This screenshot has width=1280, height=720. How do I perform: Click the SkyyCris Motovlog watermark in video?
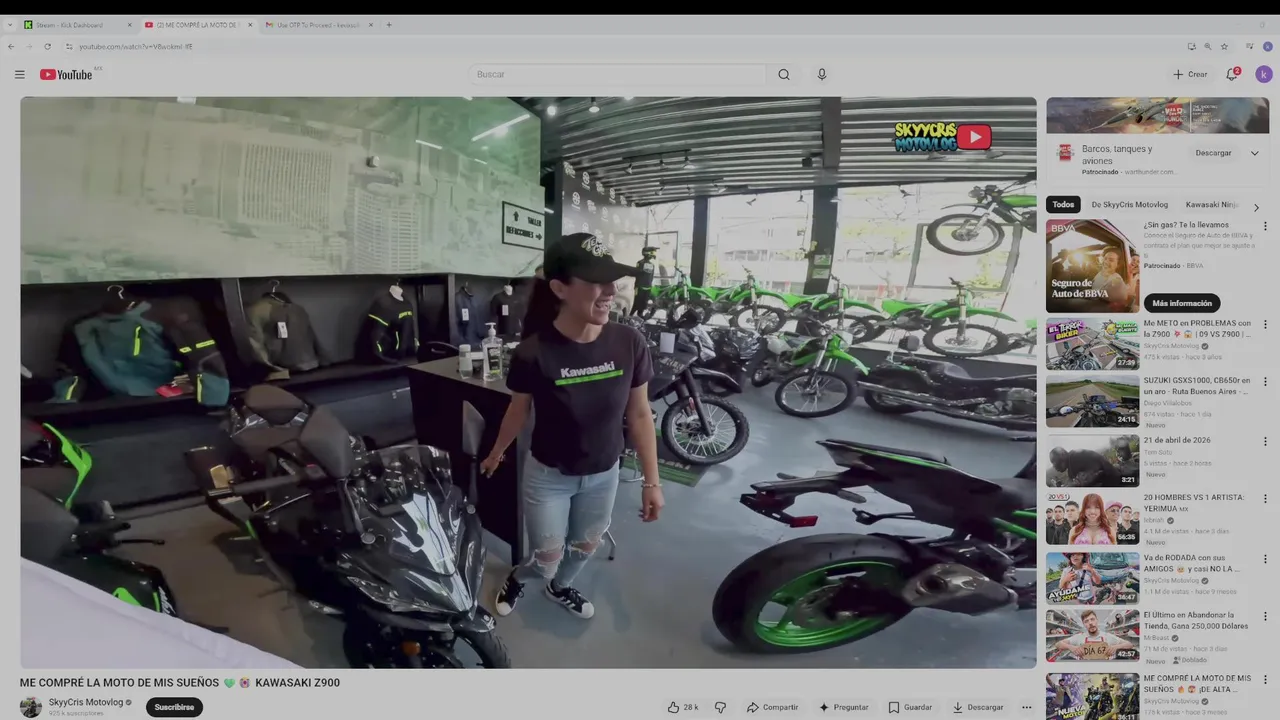click(942, 137)
